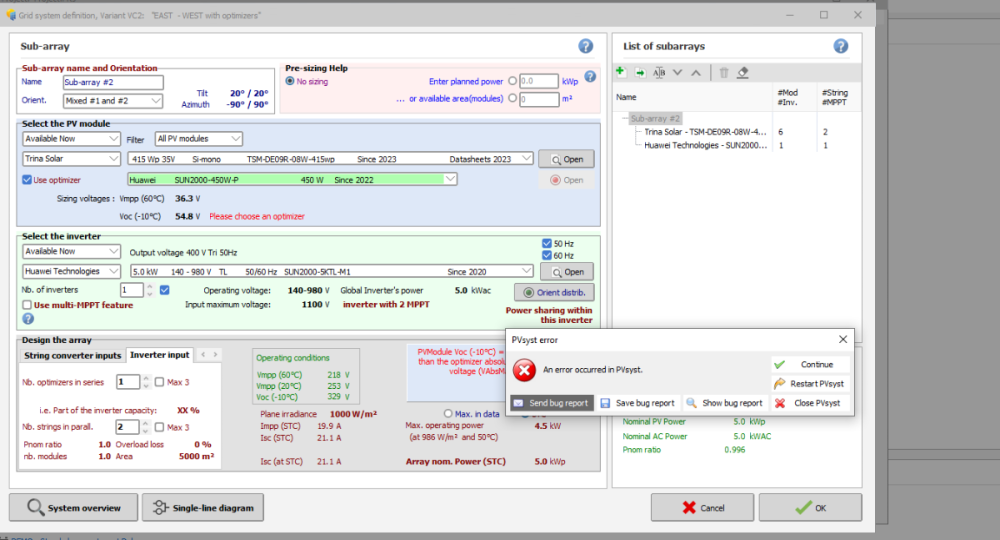This screenshot has width=1000, height=540.
Task: Expand the Orient. Mixed #1 and #2 dropdown
Action: click(x=112, y=101)
